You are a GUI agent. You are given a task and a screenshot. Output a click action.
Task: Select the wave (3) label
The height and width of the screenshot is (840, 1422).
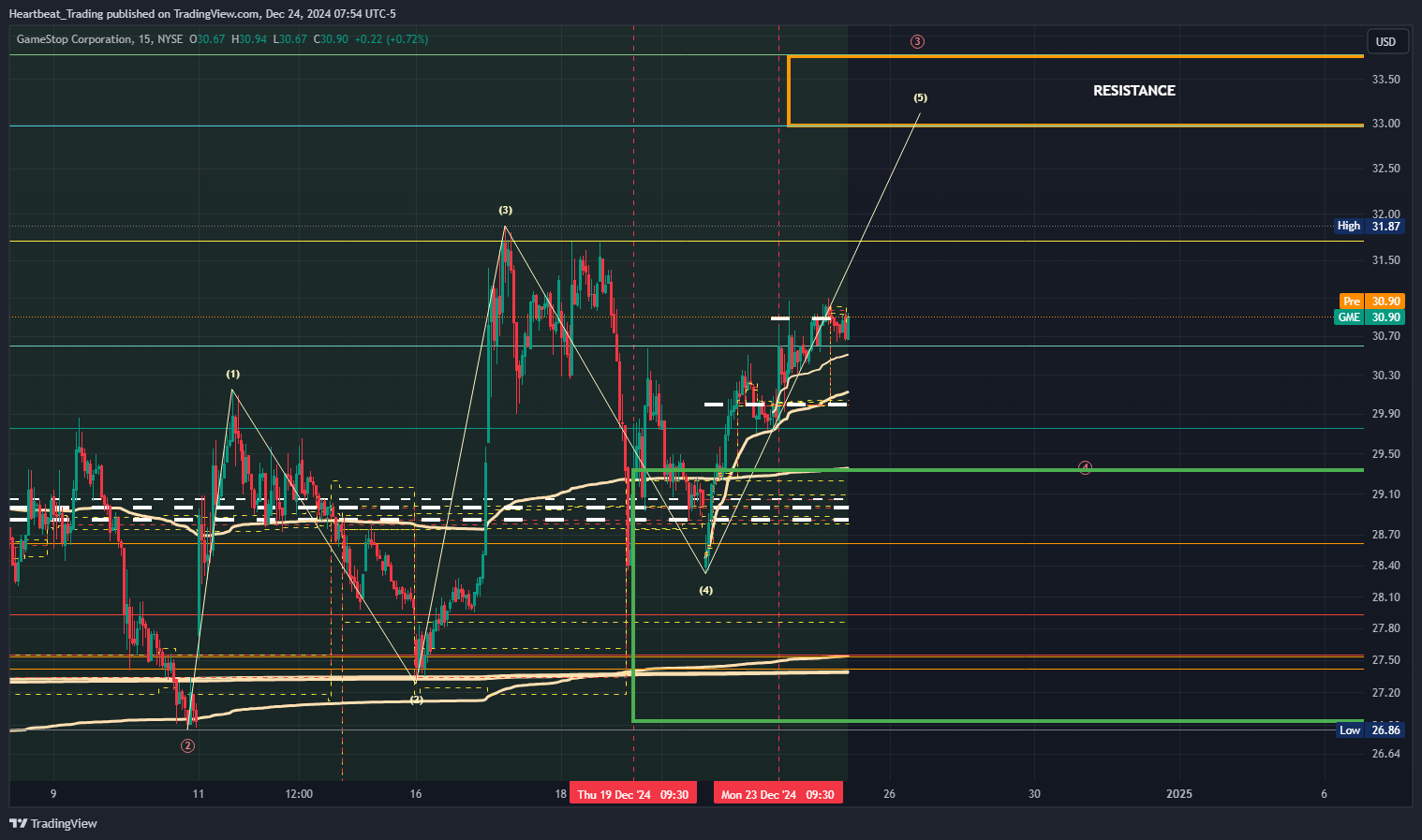click(505, 211)
